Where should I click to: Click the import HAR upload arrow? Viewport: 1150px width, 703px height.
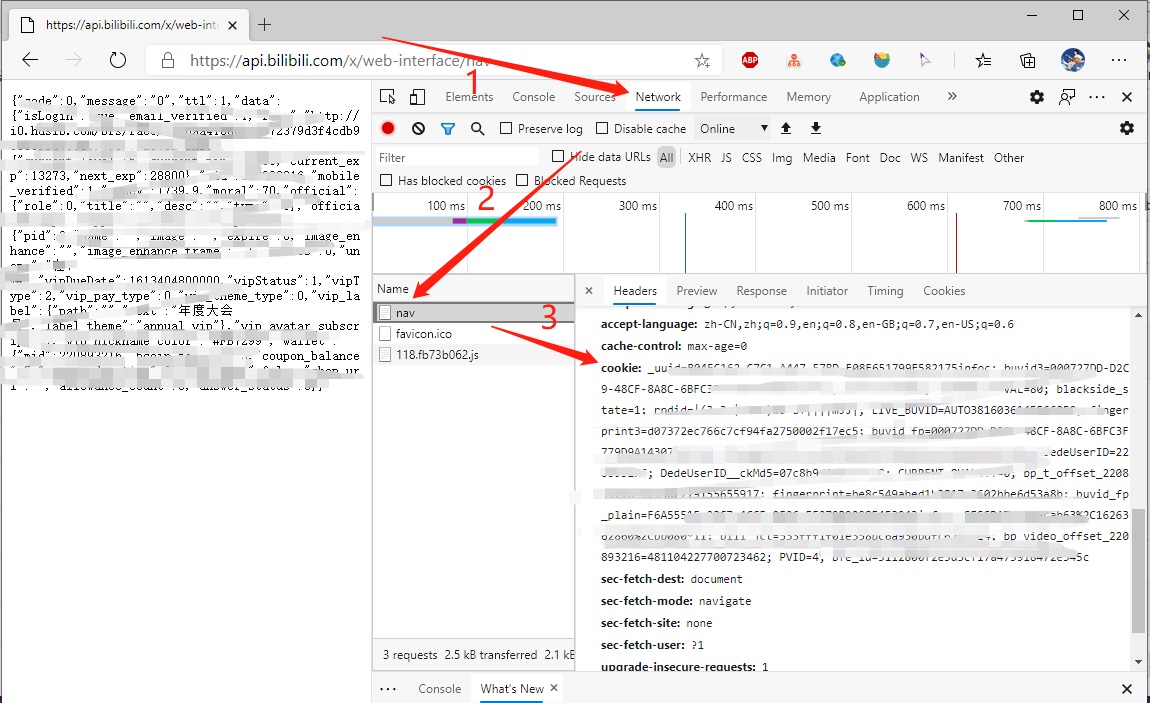(x=786, y=128)
